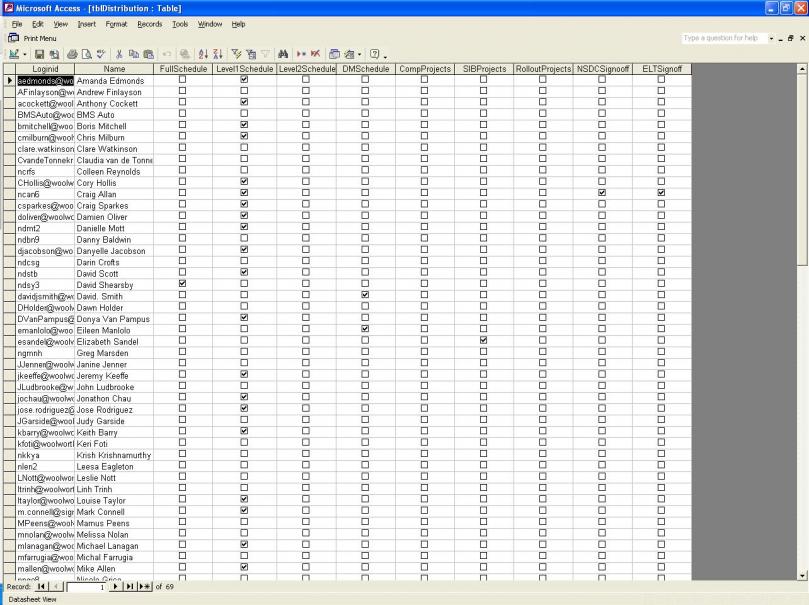Click the Design View toolbar icon
Screen dimensions: 809x605
(x=14, y=54)
